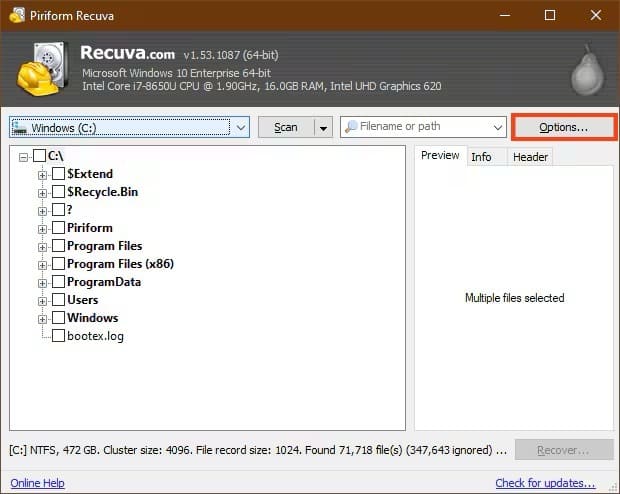Select the $Recycle.Bin folder name
620x494 pixels.
(x=103, y=192)
